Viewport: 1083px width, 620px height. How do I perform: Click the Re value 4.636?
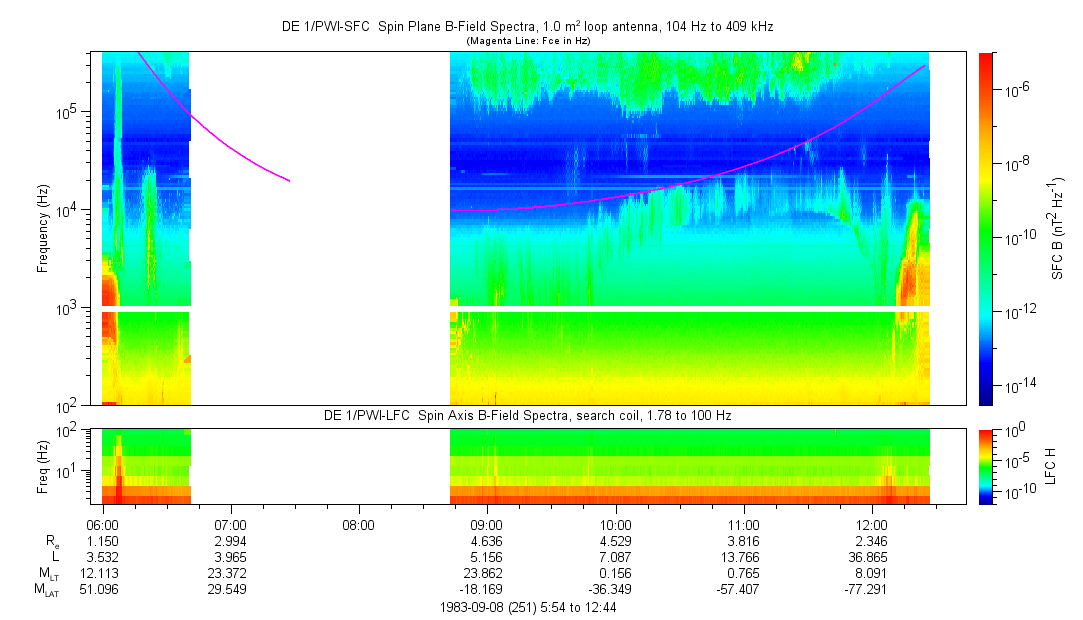[x=486, y=542]
